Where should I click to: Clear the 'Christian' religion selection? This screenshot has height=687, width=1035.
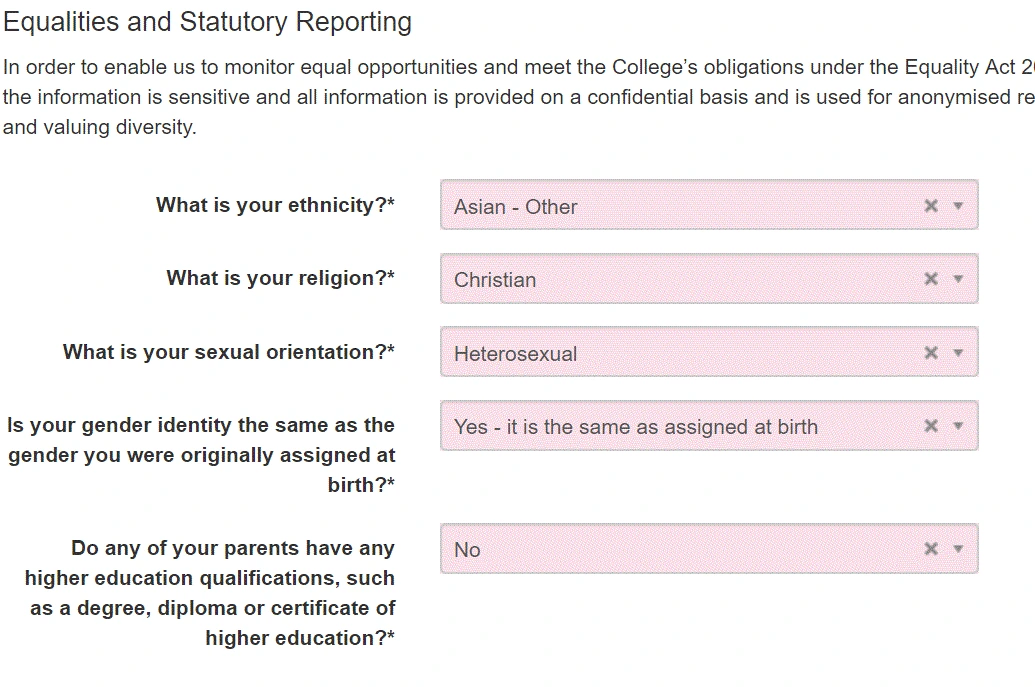click(x=931, y=279)
